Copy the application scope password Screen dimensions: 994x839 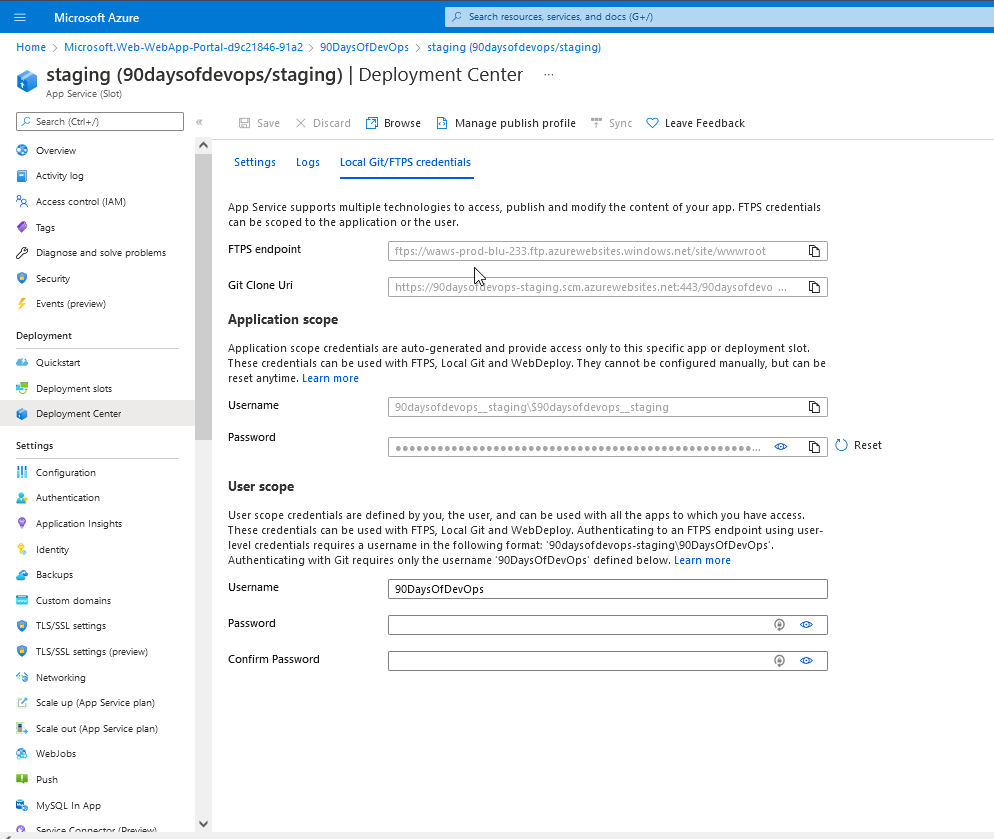tap(814, 447)
